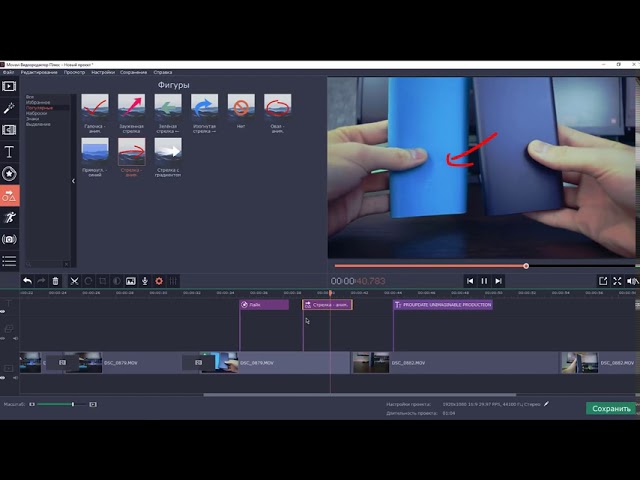Delete selected clip with trash icon

click(56, 281)
